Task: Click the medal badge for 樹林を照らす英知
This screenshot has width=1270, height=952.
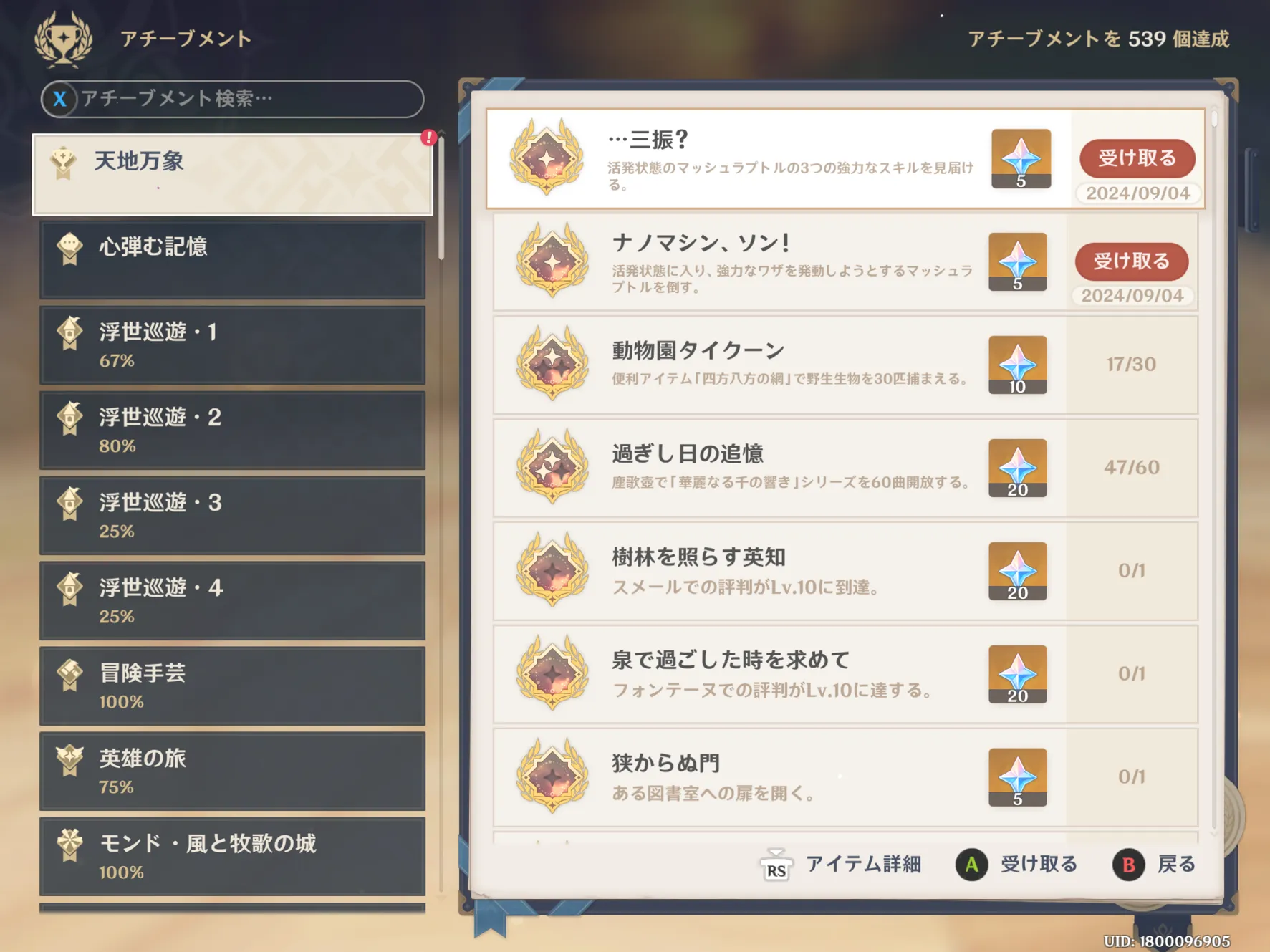Action: [x=552, y=569]
